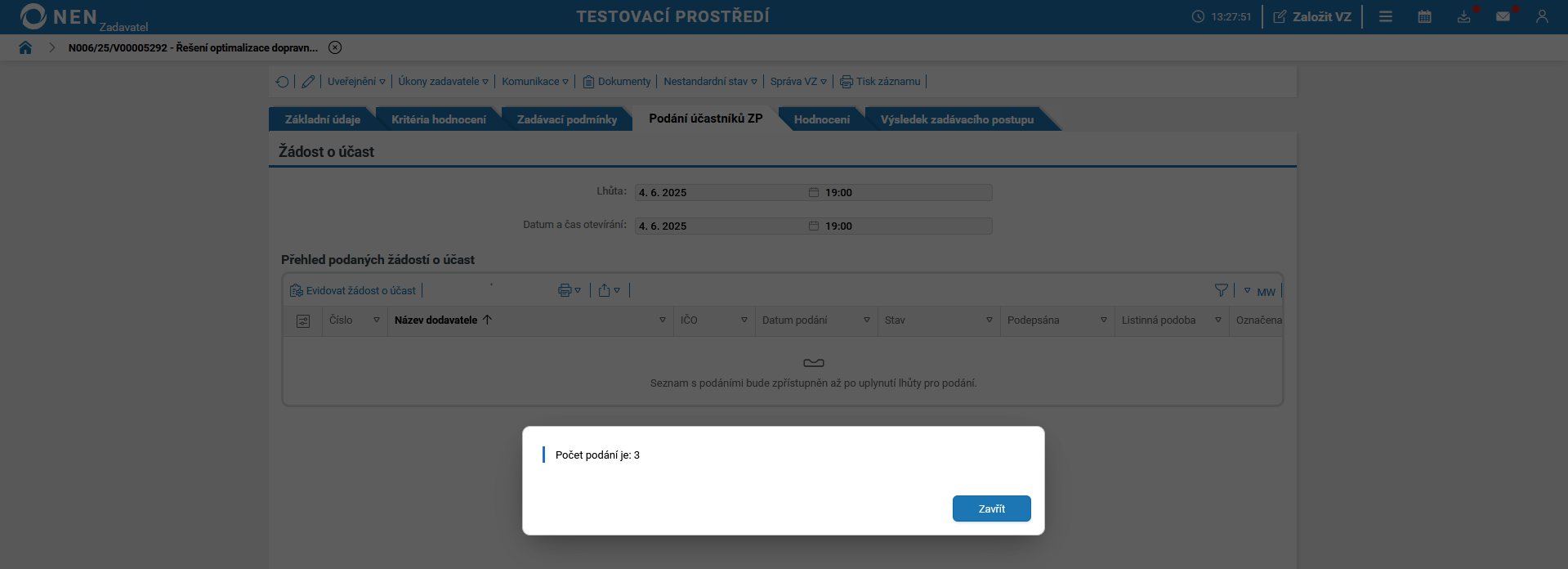Switch to the Hodnocení tab
The image size is (1568, 569).
(x=822, y=119)
